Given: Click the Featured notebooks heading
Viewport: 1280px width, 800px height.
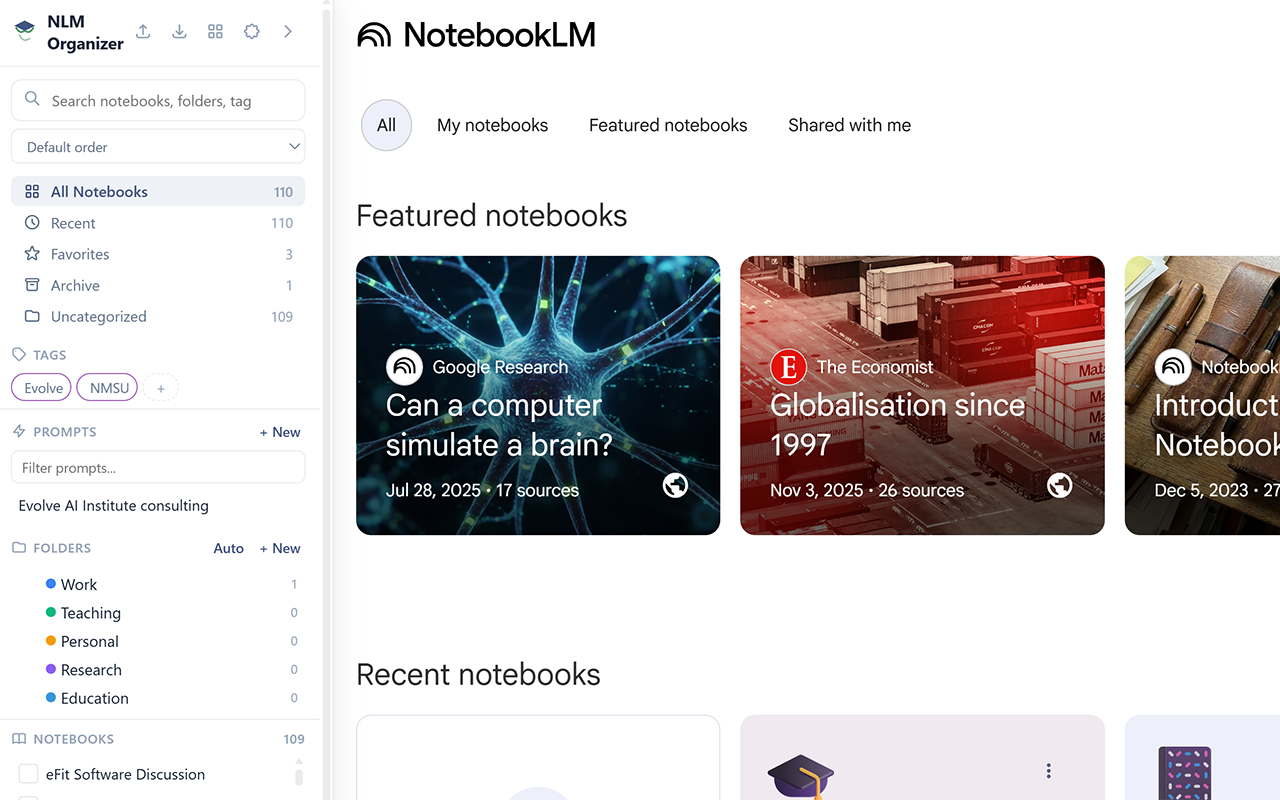Looking at the screenshot, I should click(492, 216).
